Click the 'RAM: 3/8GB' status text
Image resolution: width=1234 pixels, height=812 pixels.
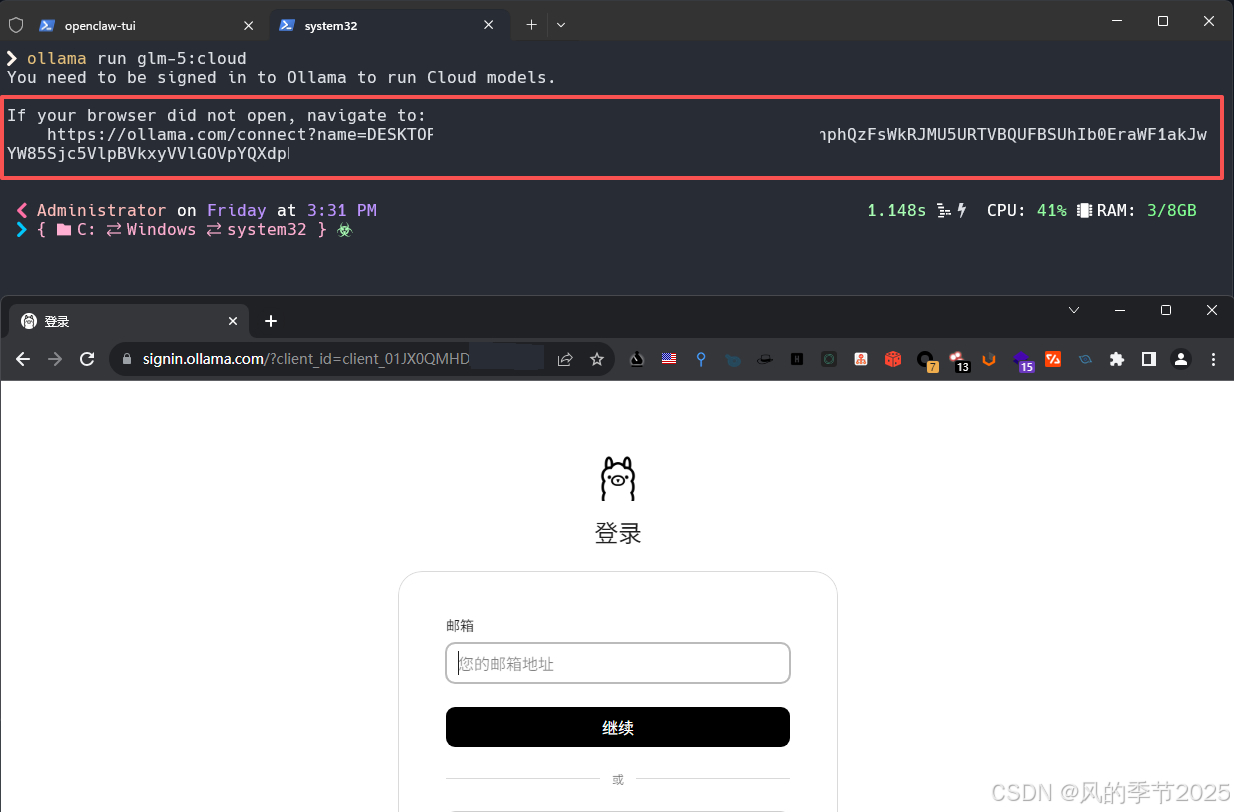[x=1147, y=210]
